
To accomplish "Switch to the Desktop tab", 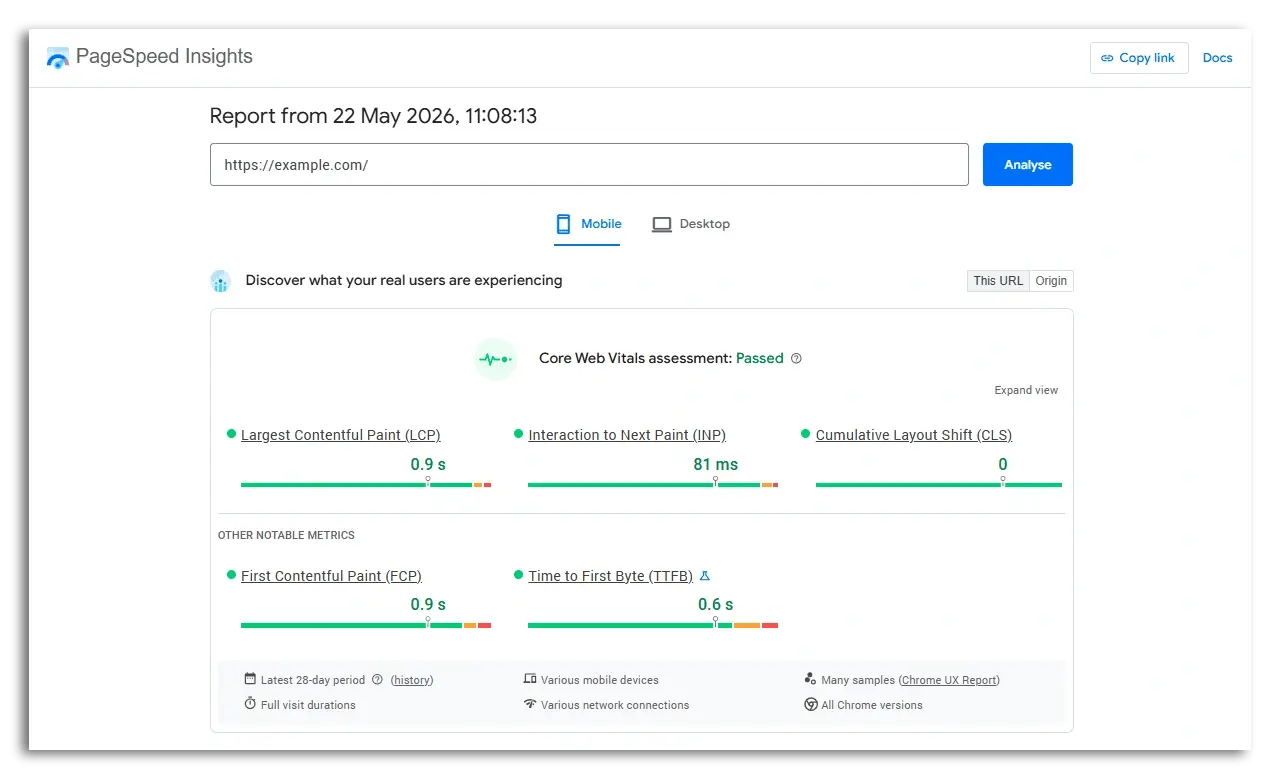I will coord(691,224).
